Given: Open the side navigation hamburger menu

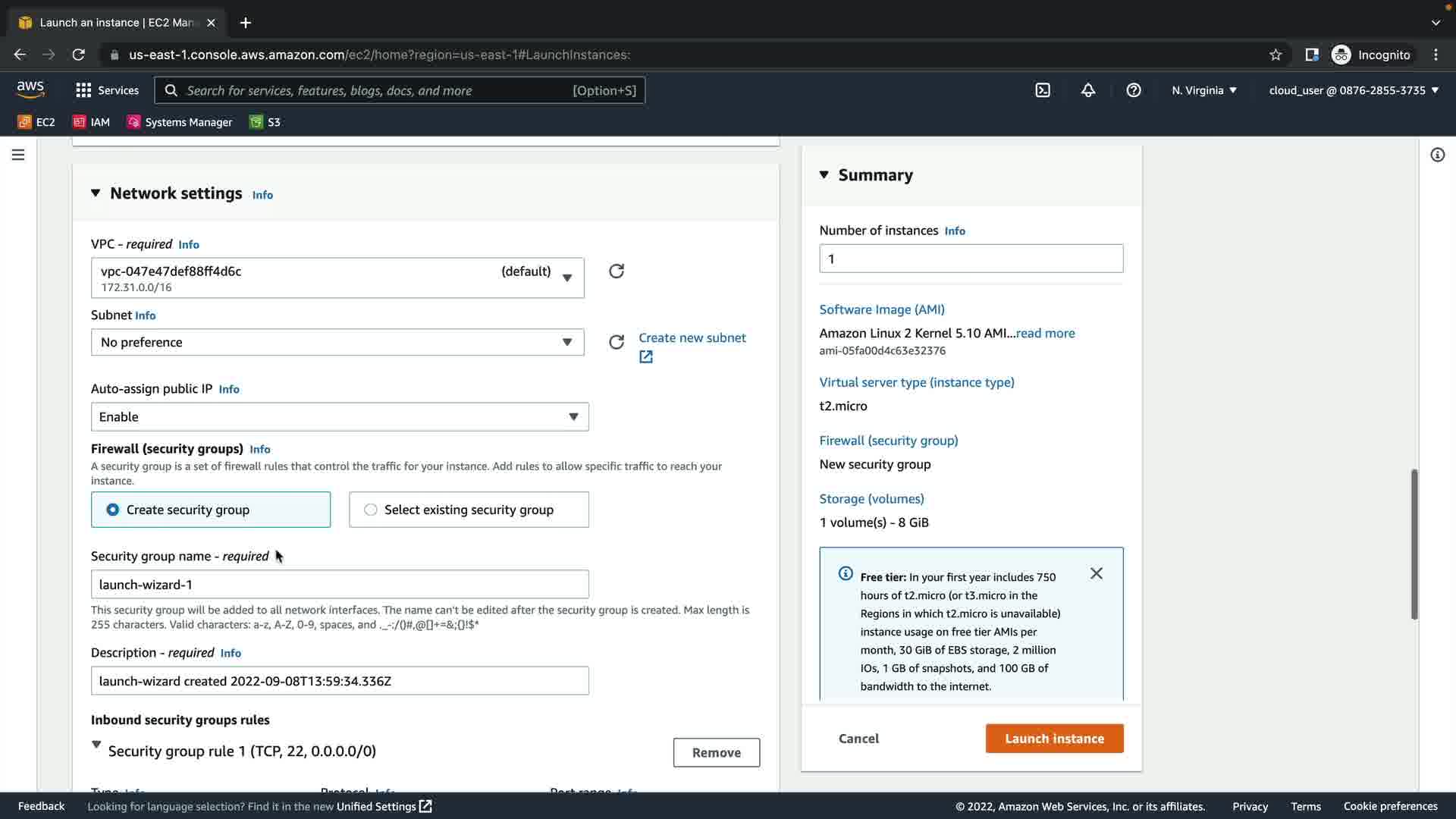Looking at the screenshot, I should tap(18, 155).
